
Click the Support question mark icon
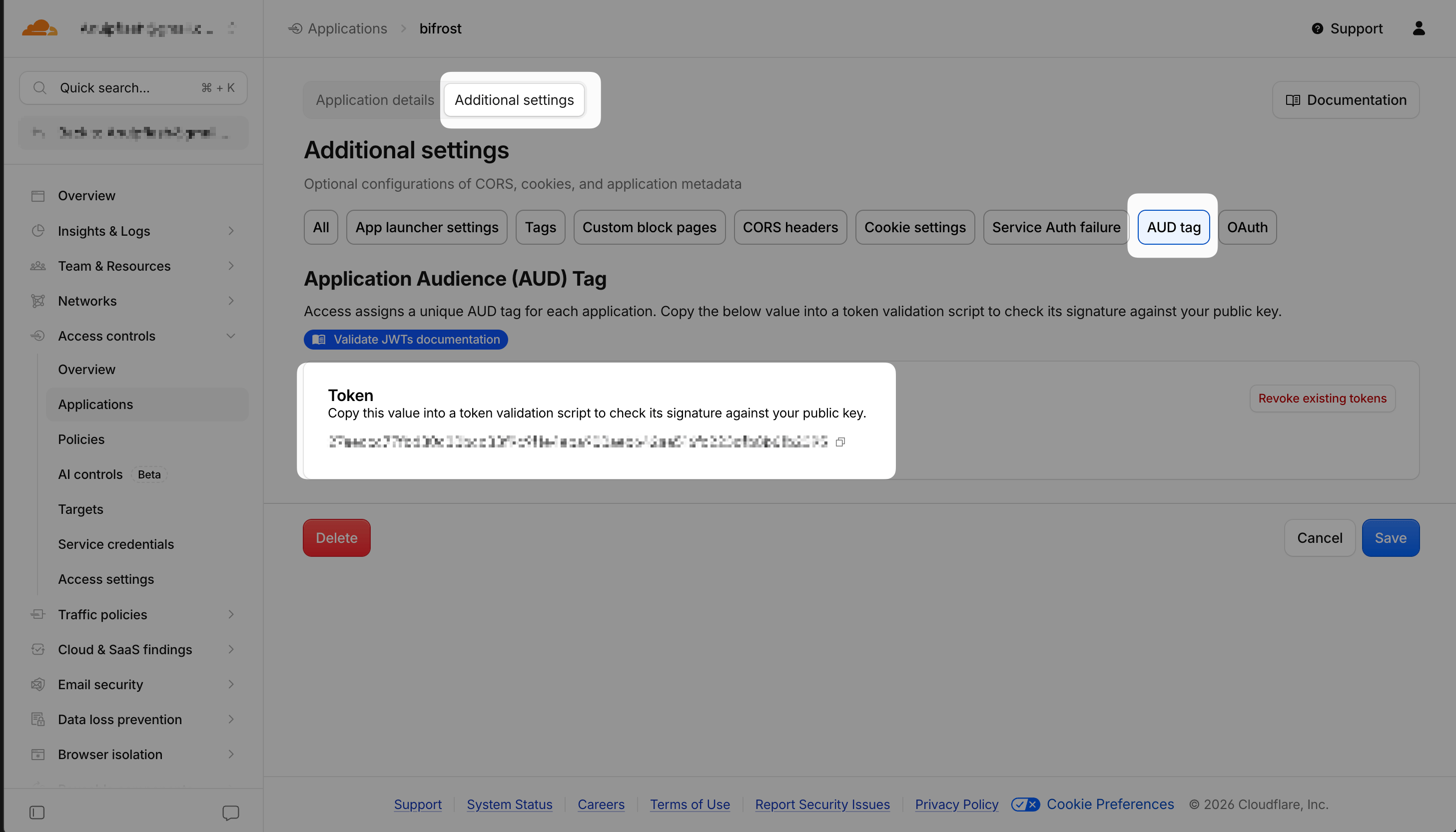(x=1317, y=28)
